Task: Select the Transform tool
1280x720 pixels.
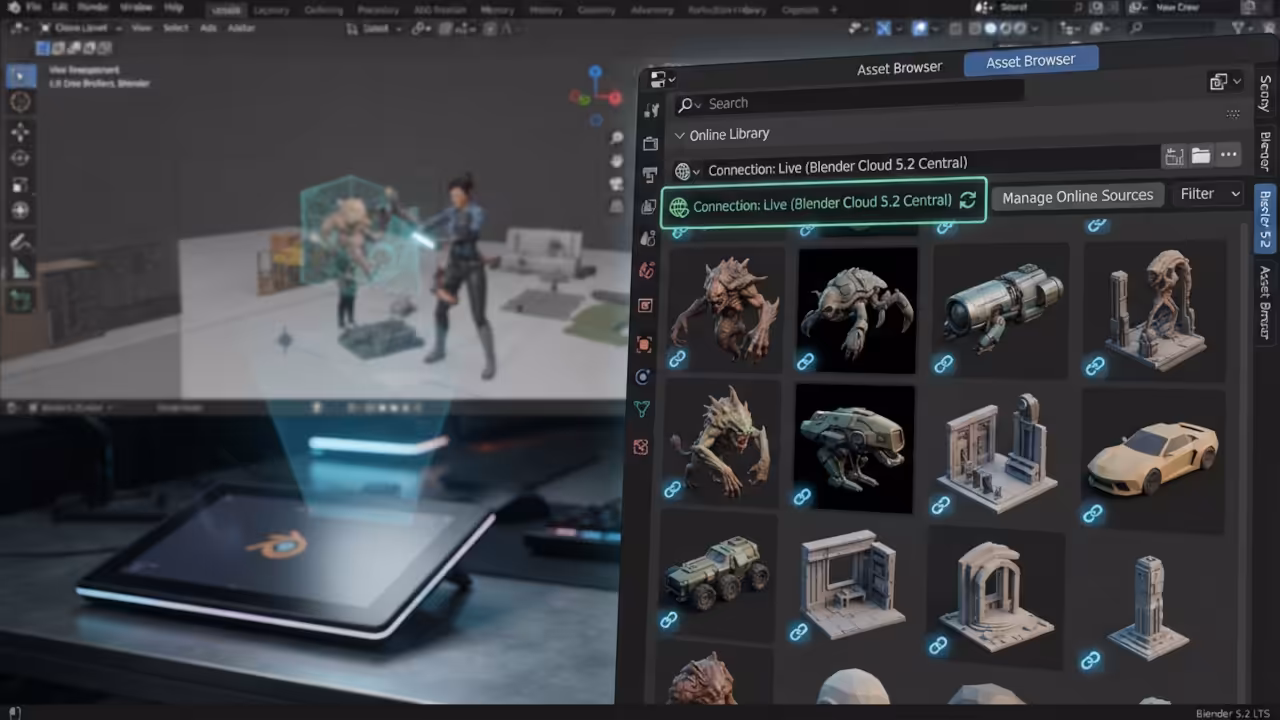Action: pyautogui.click(x=21, y=210)
